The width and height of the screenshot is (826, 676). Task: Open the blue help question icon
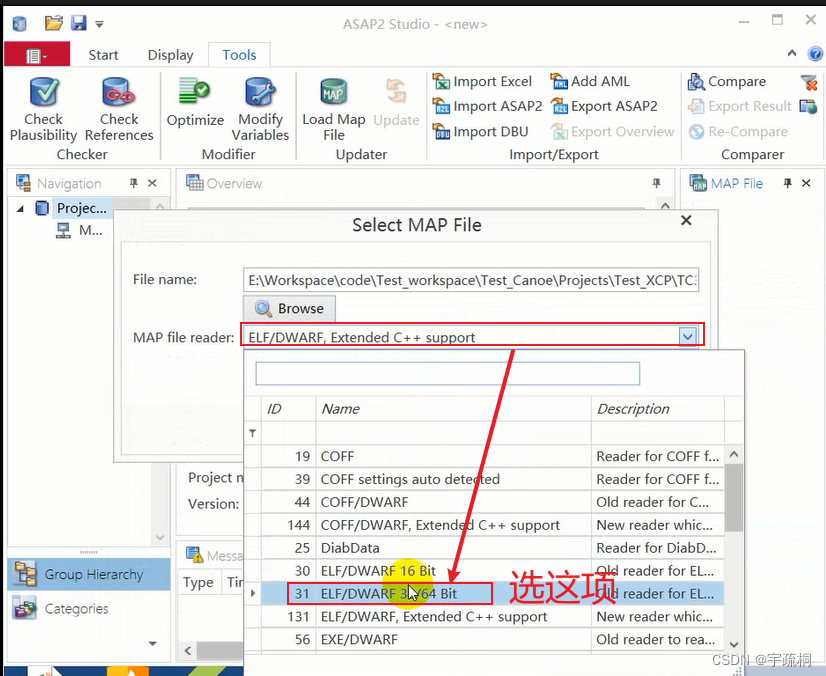[815, 54]
